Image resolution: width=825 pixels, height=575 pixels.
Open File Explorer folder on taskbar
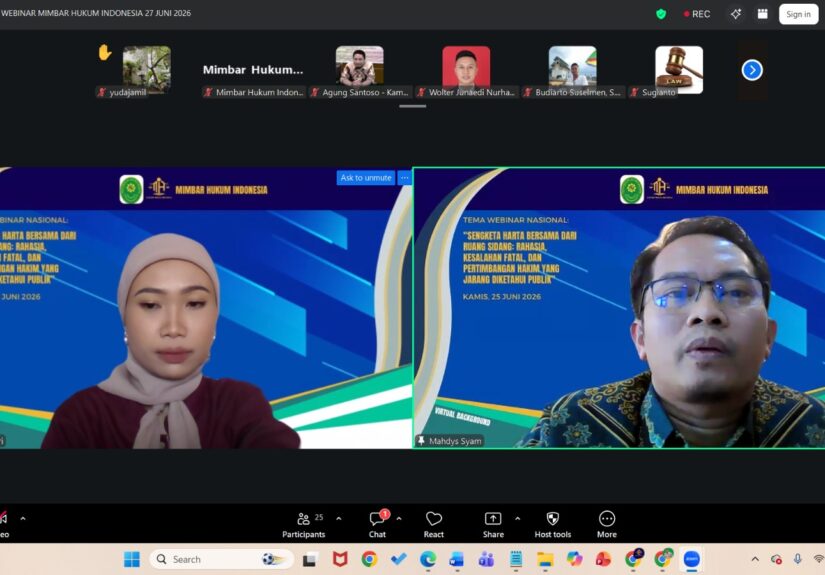coord(545,559)
